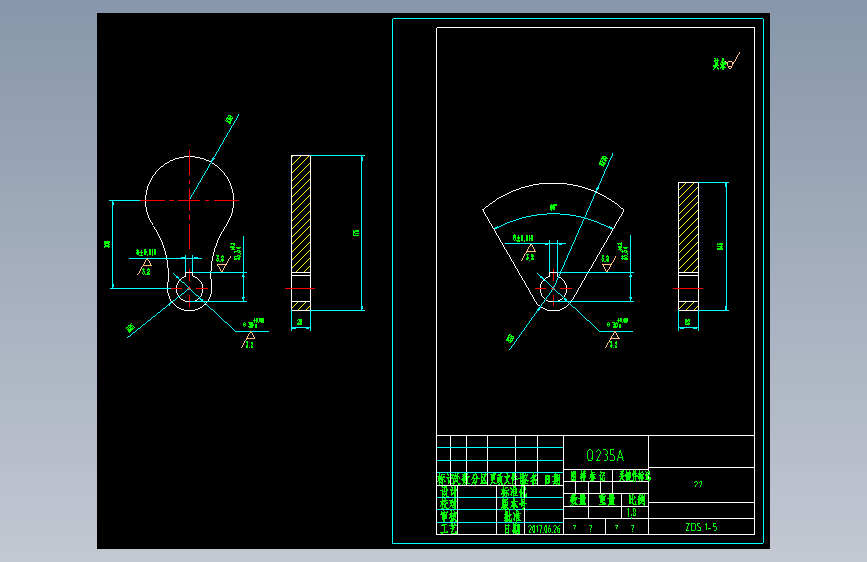Screen dimensions: 867x562
Task: Click the 比例 header cell
Action: tap(636, 499)
